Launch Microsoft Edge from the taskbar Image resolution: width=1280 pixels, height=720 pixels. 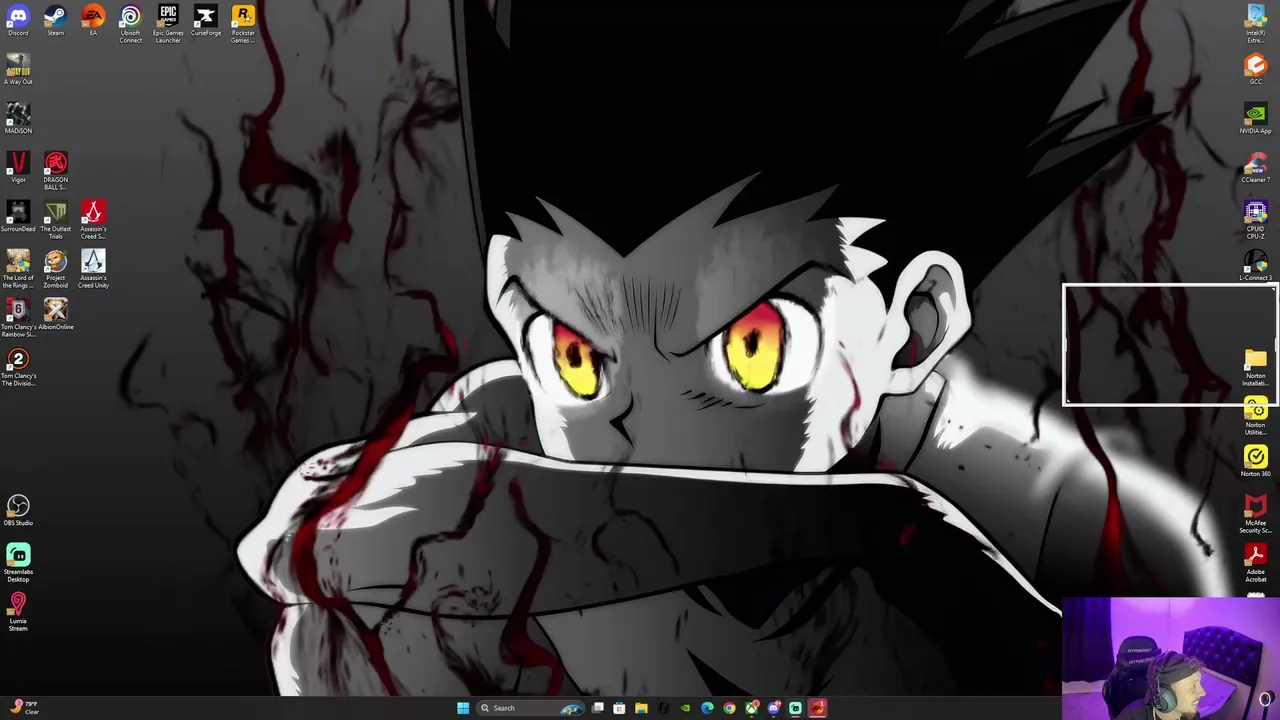(707, 708)
